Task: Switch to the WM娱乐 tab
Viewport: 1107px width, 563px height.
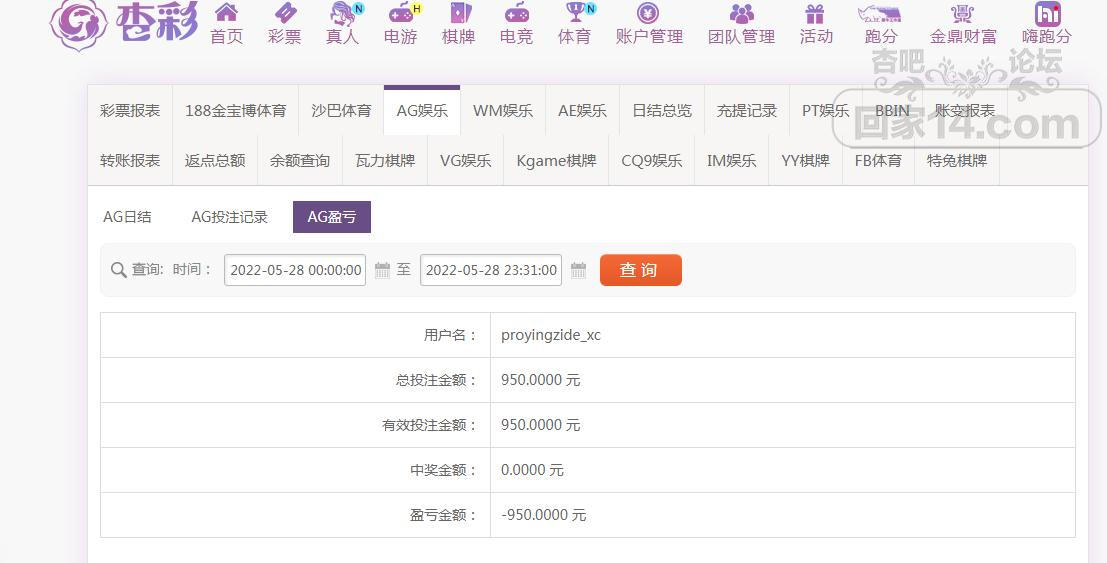Action: (x=503, y=111)
